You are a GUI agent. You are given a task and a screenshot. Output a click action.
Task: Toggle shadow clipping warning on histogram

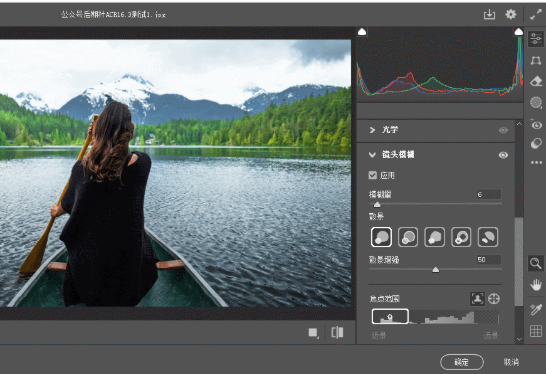click(362, 32)
